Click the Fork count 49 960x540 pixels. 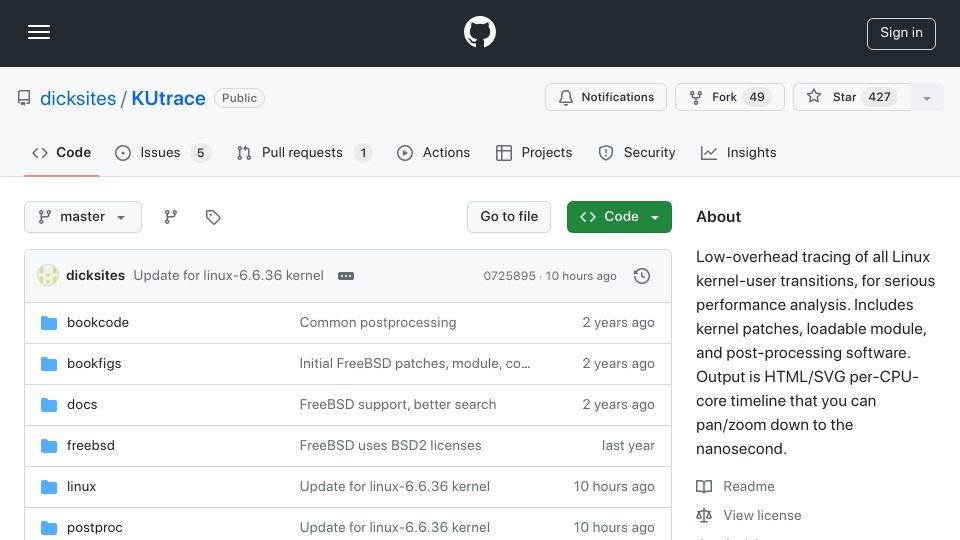757,97
